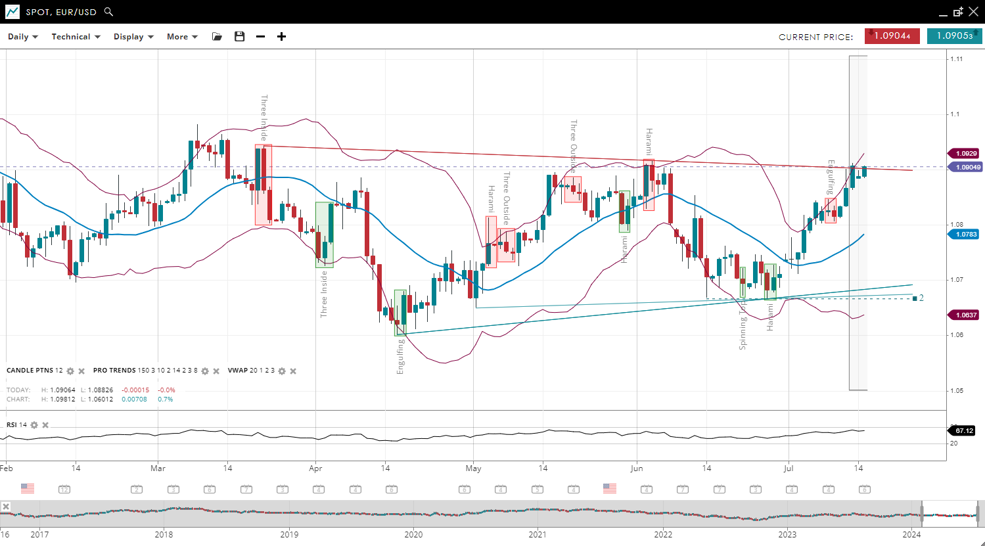Open the More menu
Image resolution: width=985 pixels, height=546 pixels.
pyautogui.click(x=182, y=37)
